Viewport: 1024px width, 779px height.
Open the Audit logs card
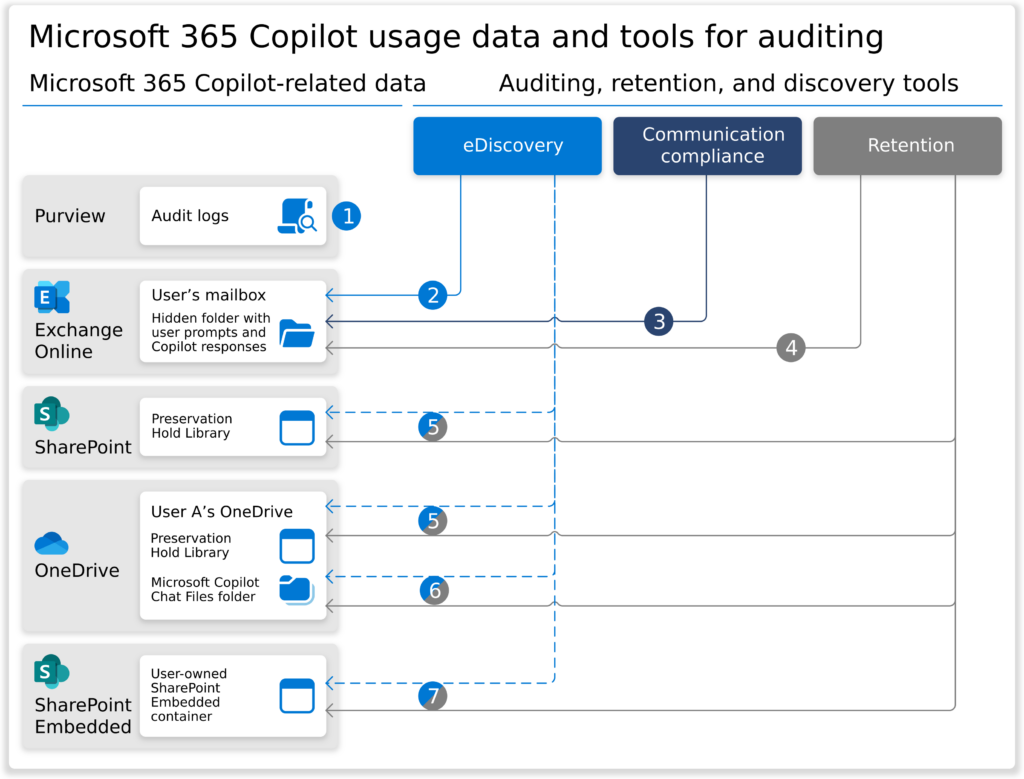233,216
